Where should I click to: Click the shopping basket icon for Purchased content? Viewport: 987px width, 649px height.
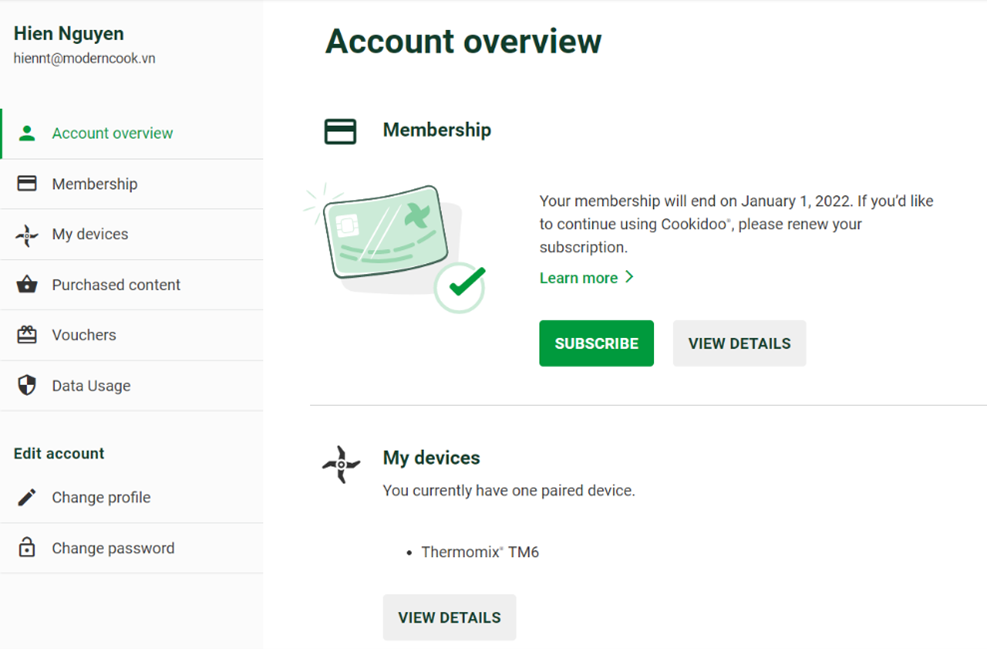coord(27,285)
